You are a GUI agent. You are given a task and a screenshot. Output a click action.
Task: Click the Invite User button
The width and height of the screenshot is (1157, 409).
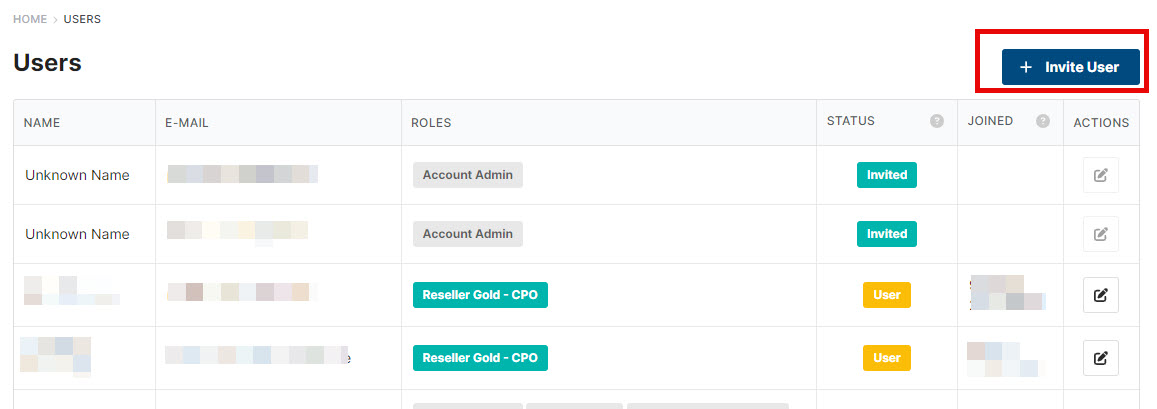(1070, 67)
